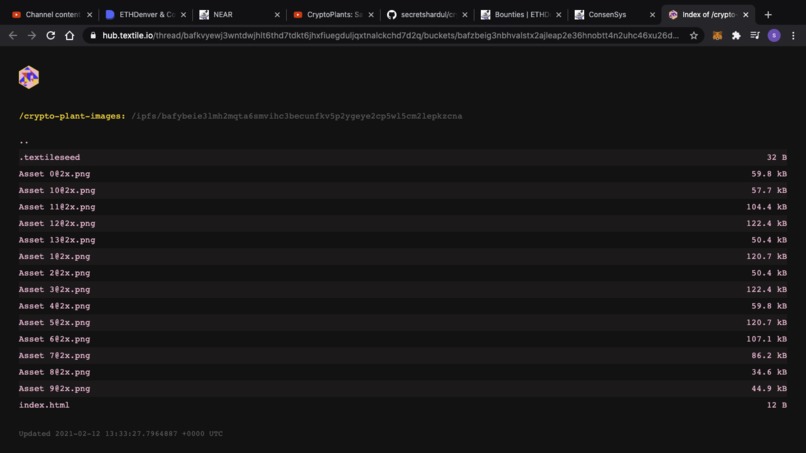Viewport: 806px width, 453px height.
Task: Click the hub.textile.io address bar
Action: click(391, 35)
